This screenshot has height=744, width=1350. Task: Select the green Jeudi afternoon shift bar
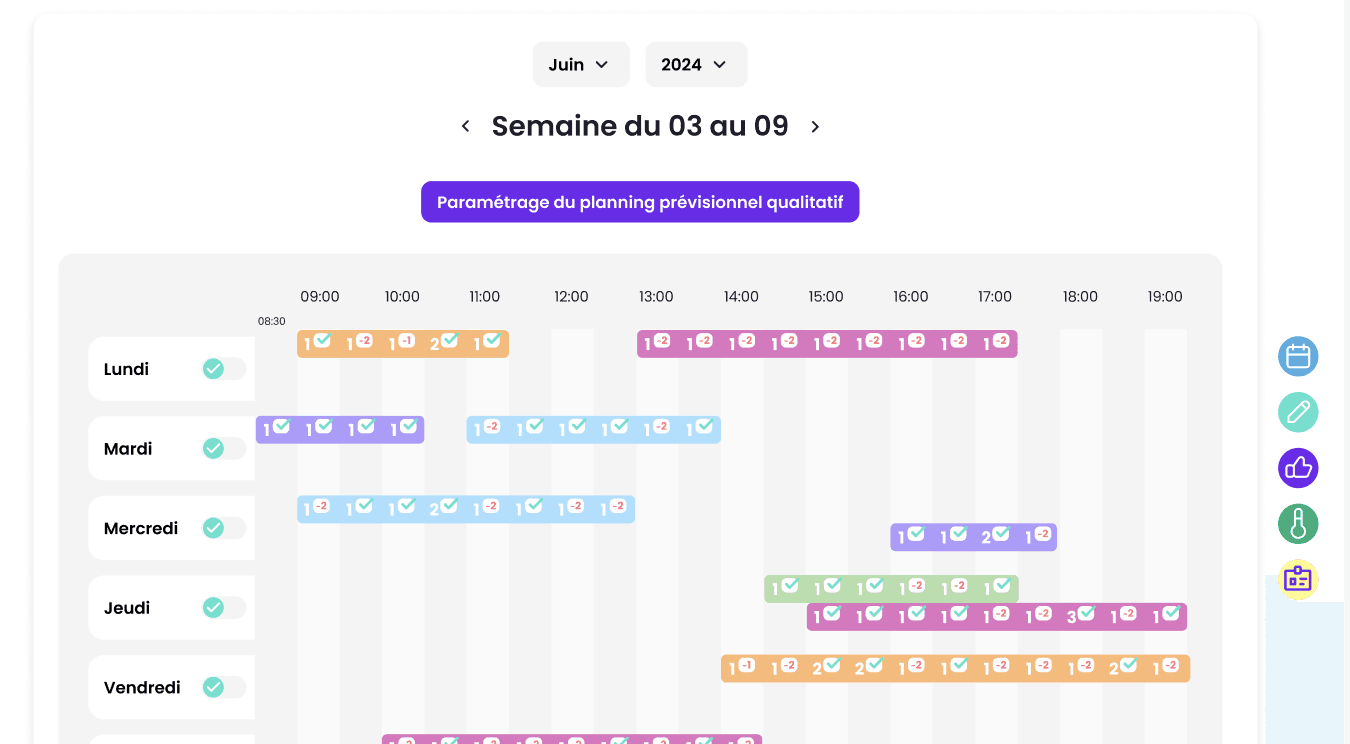point(892,589)
